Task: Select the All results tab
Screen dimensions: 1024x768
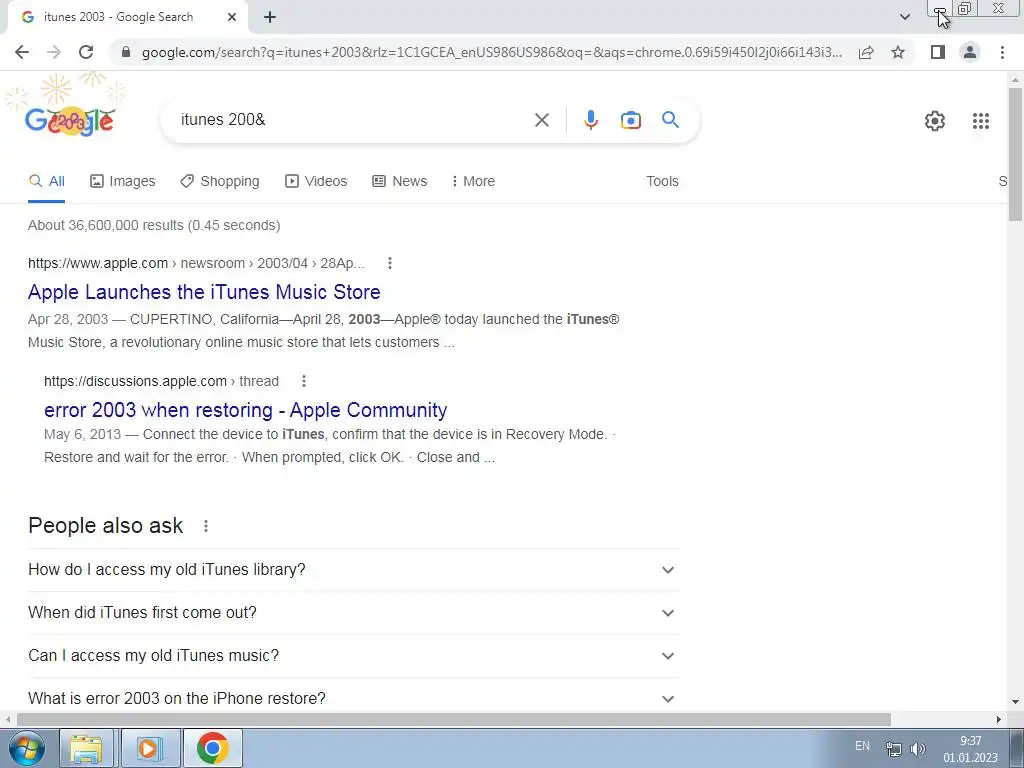Action: click(x=46, y=182)
